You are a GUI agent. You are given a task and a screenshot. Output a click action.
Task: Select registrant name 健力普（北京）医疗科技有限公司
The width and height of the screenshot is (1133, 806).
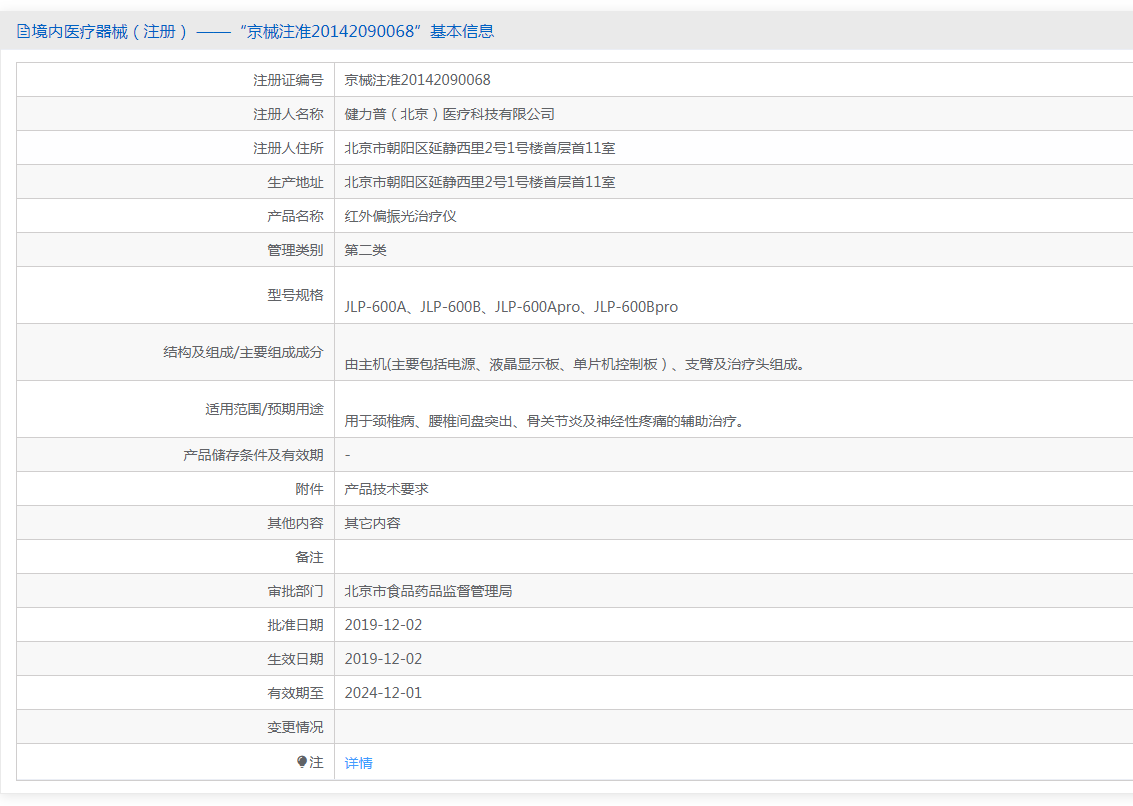(x=449, y=113)
